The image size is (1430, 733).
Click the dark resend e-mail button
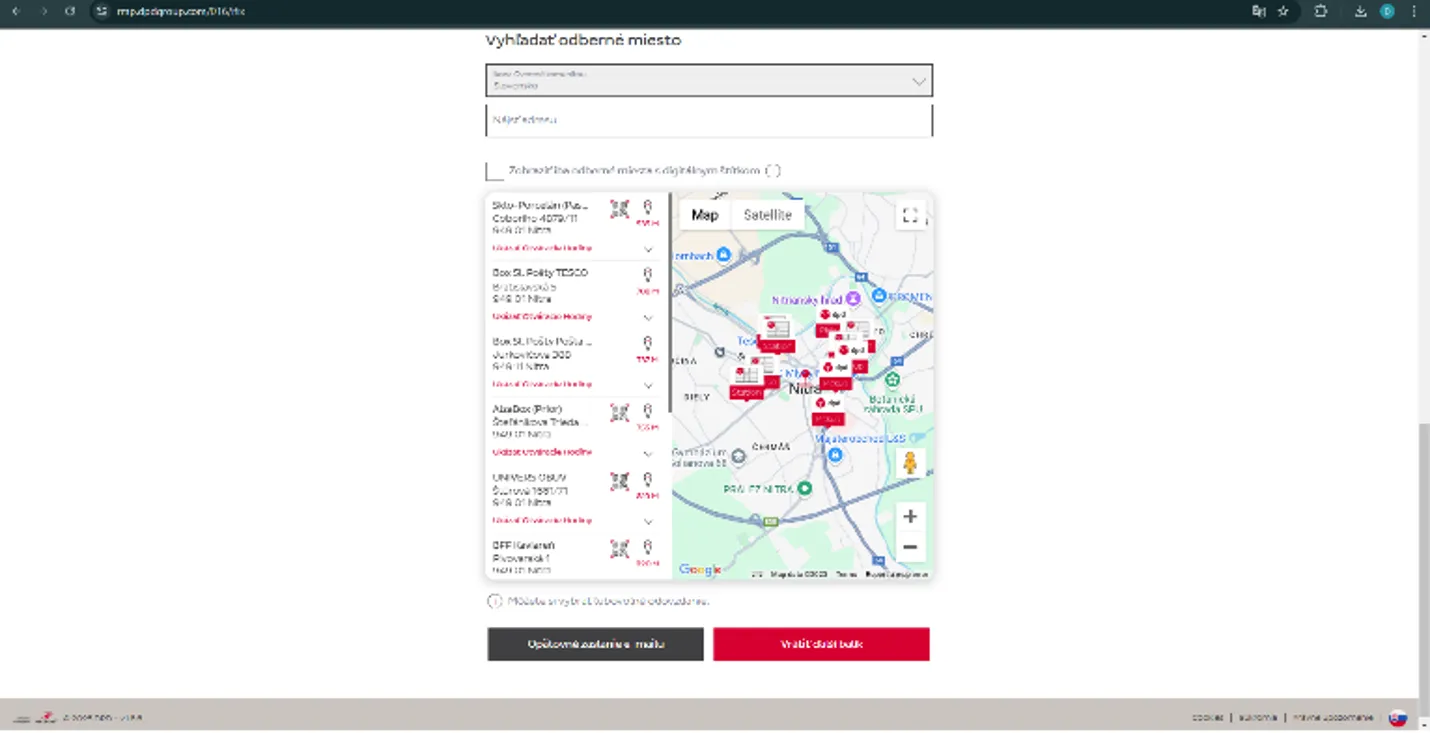pyautogui.click(x=595, y=645)
